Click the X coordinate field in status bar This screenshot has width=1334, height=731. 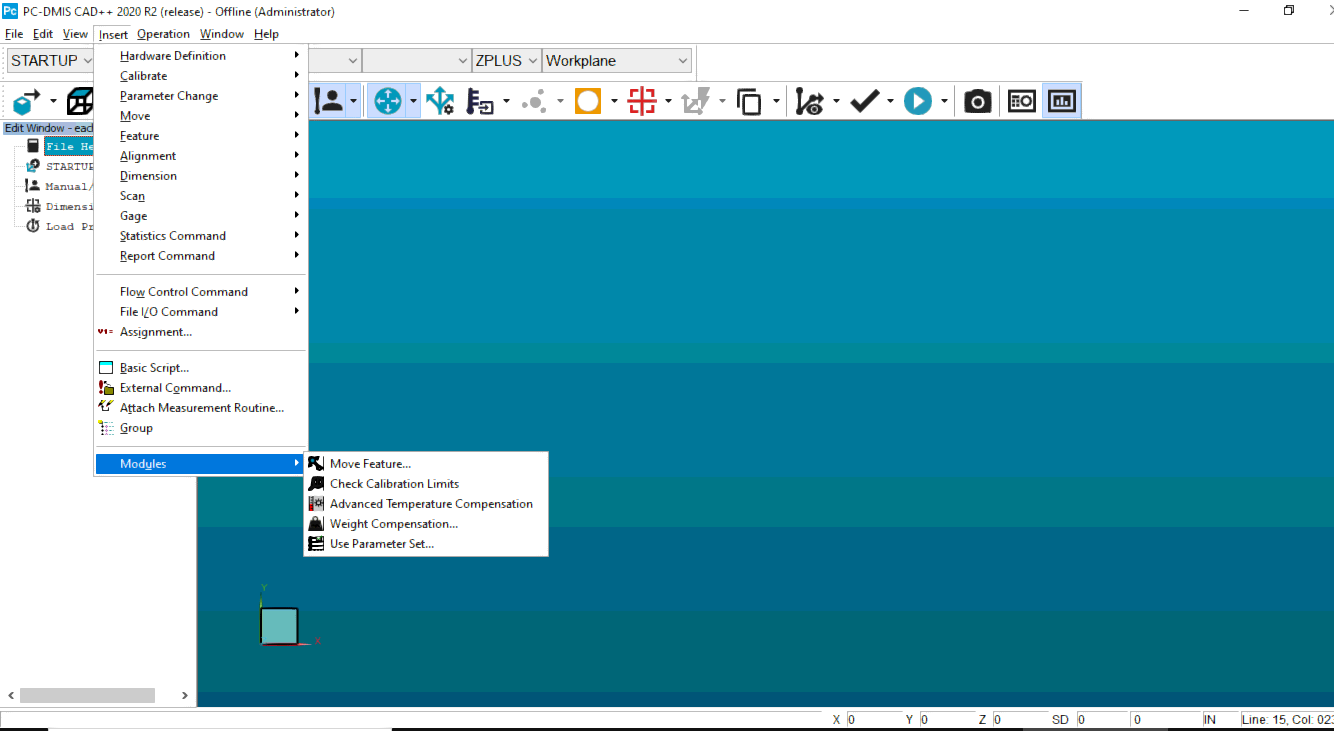click(x=875, y=720)
